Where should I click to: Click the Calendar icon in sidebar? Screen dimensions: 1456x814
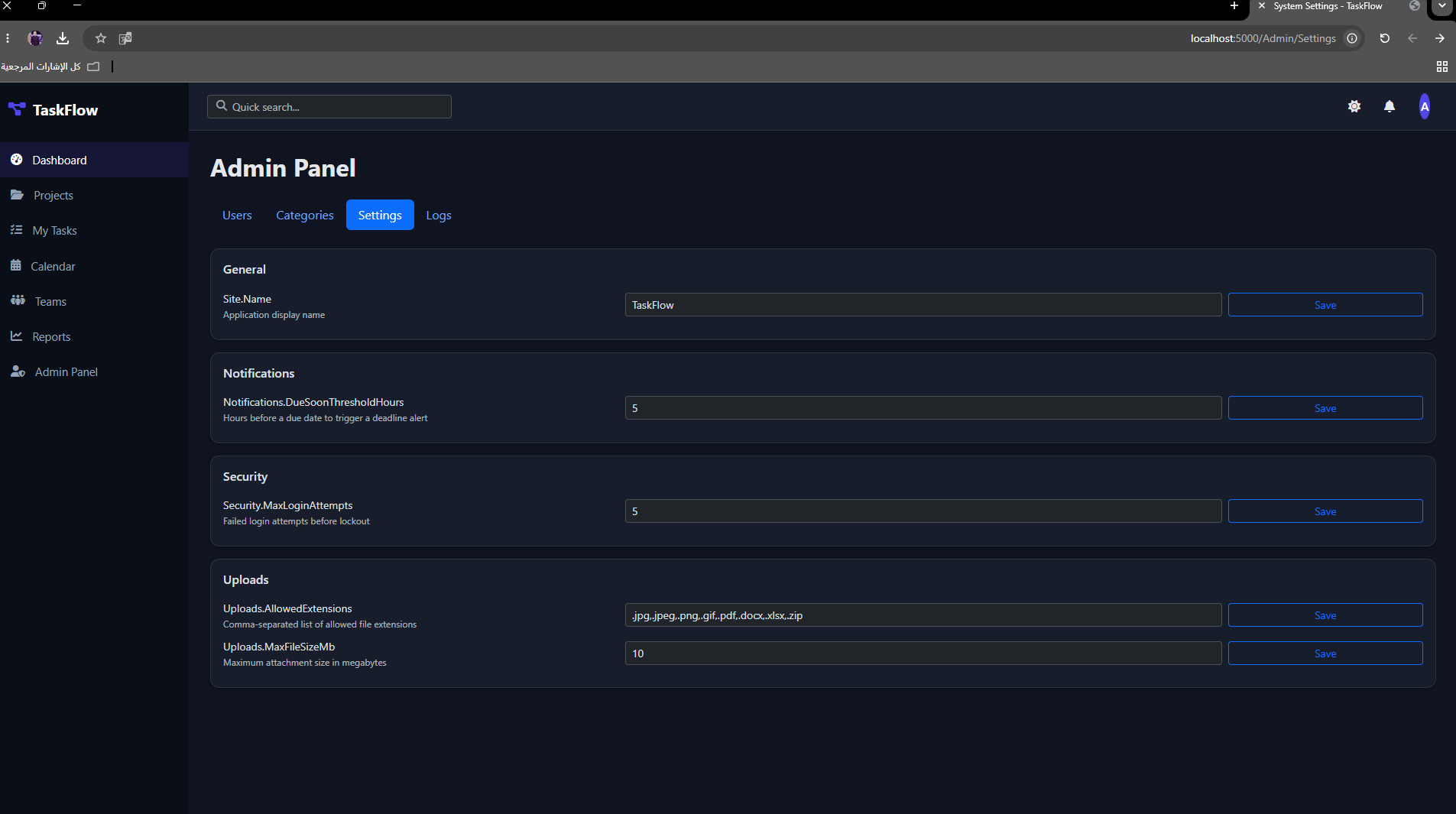tap(15, 266)
